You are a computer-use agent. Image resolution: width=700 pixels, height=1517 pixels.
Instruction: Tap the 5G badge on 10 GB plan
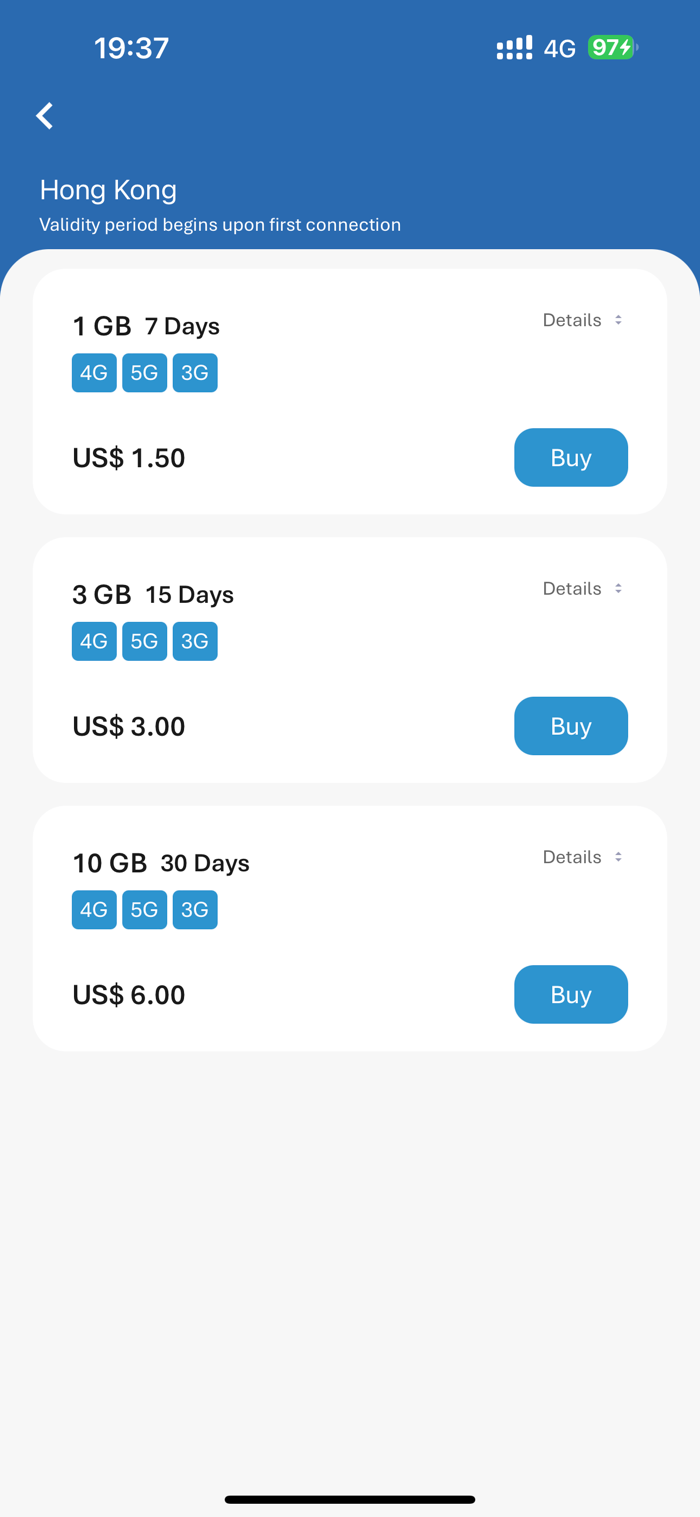[144, 910]
